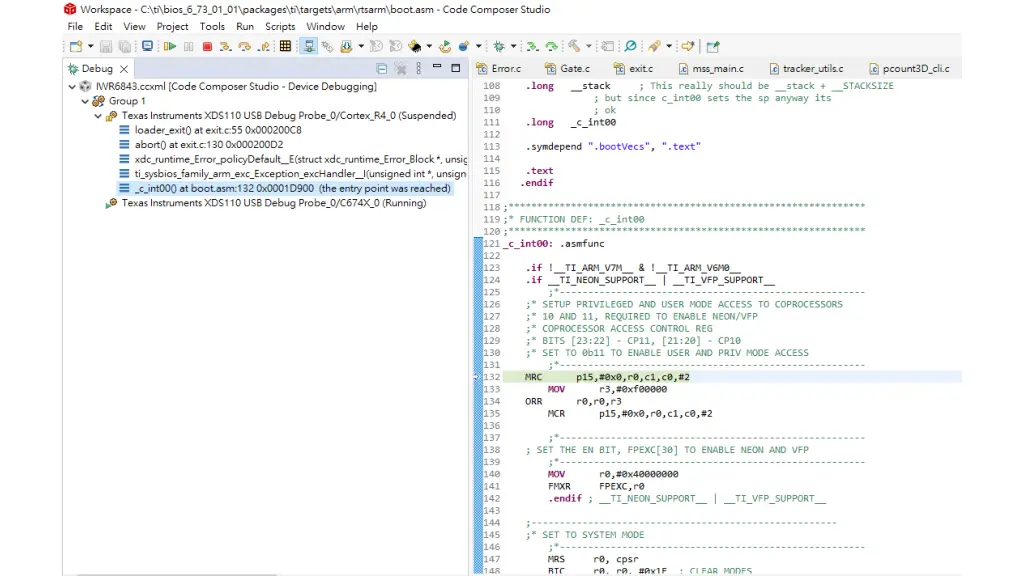Open the Build hammer dropdown arrow
Screen dimensions: 1024x576
point(588,46)
